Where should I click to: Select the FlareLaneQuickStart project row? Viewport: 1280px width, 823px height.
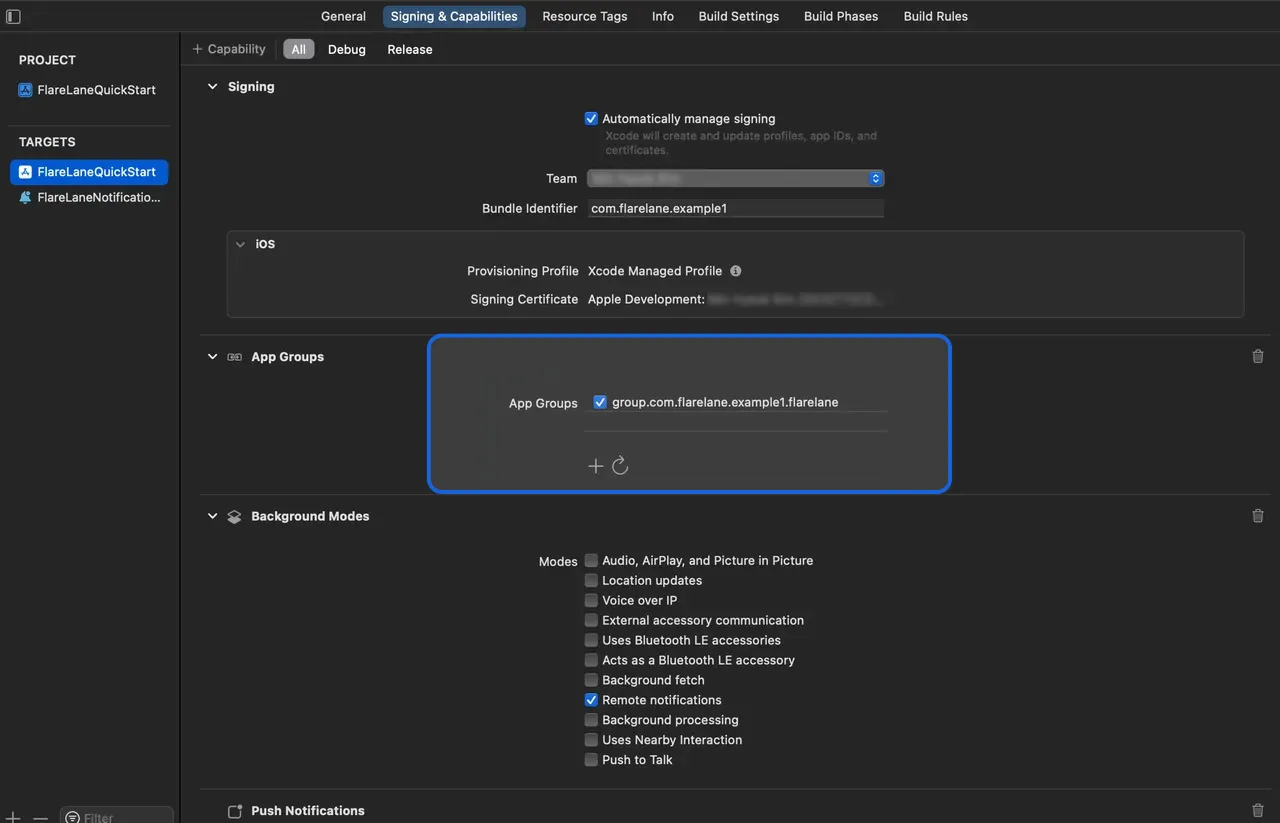[x=89, y=90]
